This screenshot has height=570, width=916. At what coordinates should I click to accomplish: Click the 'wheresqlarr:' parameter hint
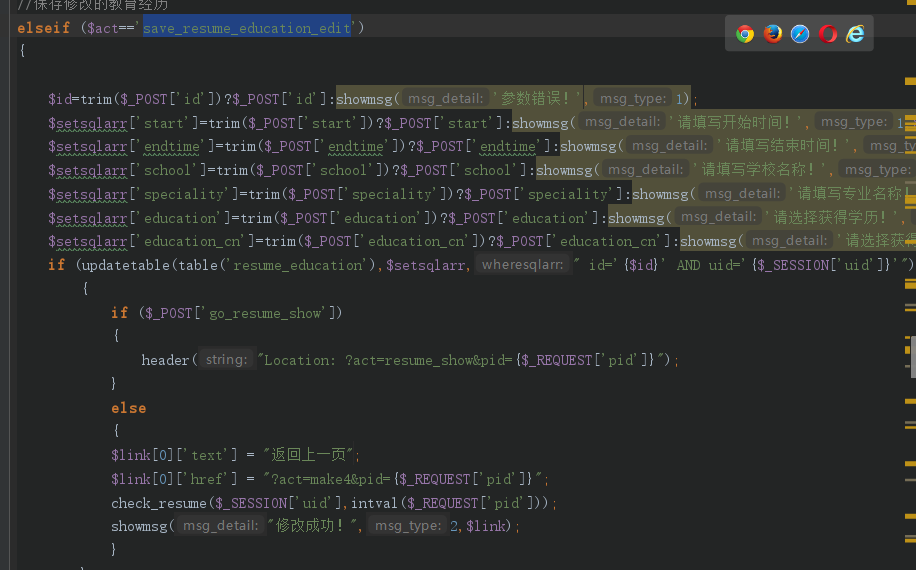[x=522, y=265]
